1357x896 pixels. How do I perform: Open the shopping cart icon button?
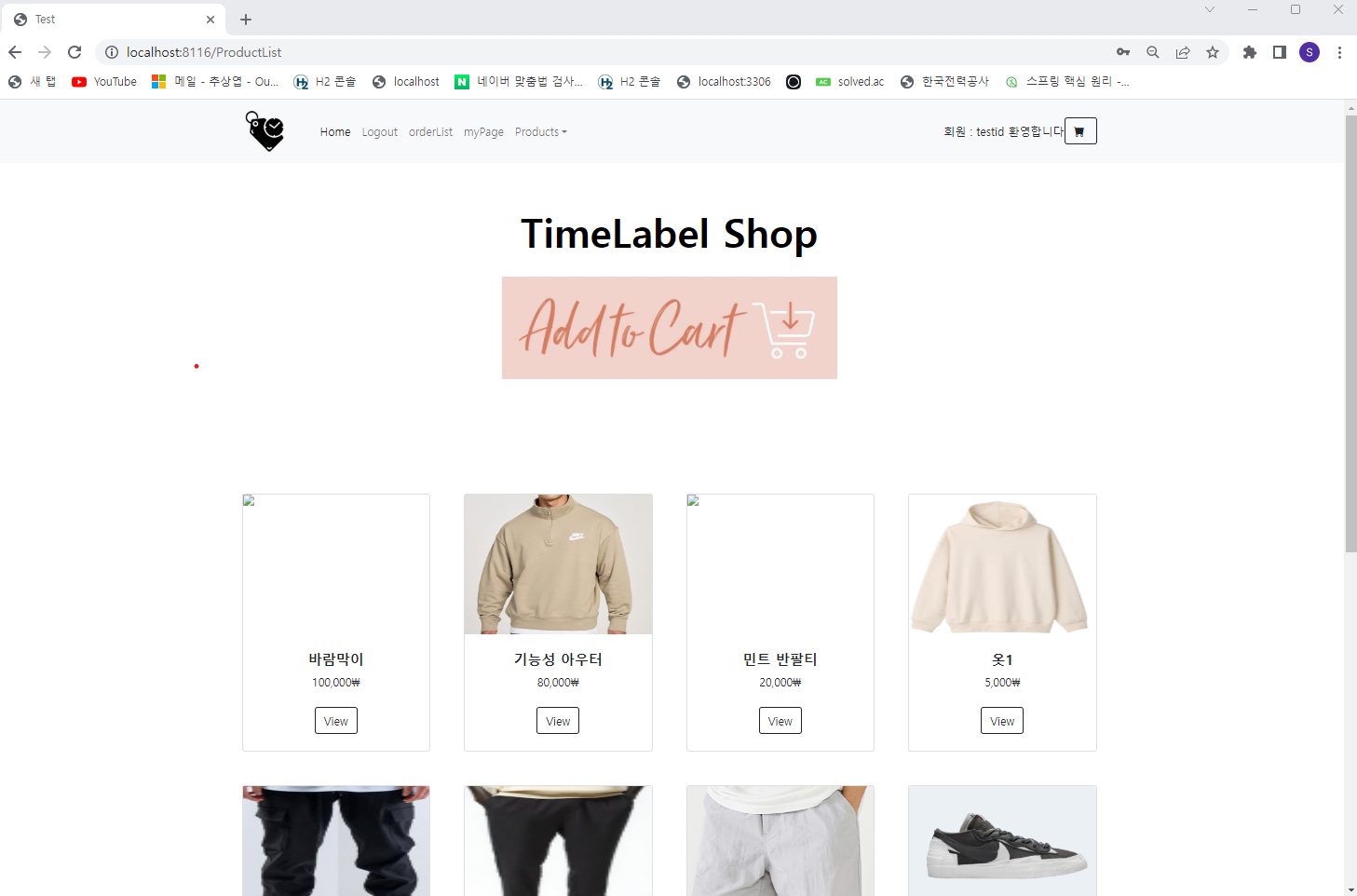click(1080, 131)
